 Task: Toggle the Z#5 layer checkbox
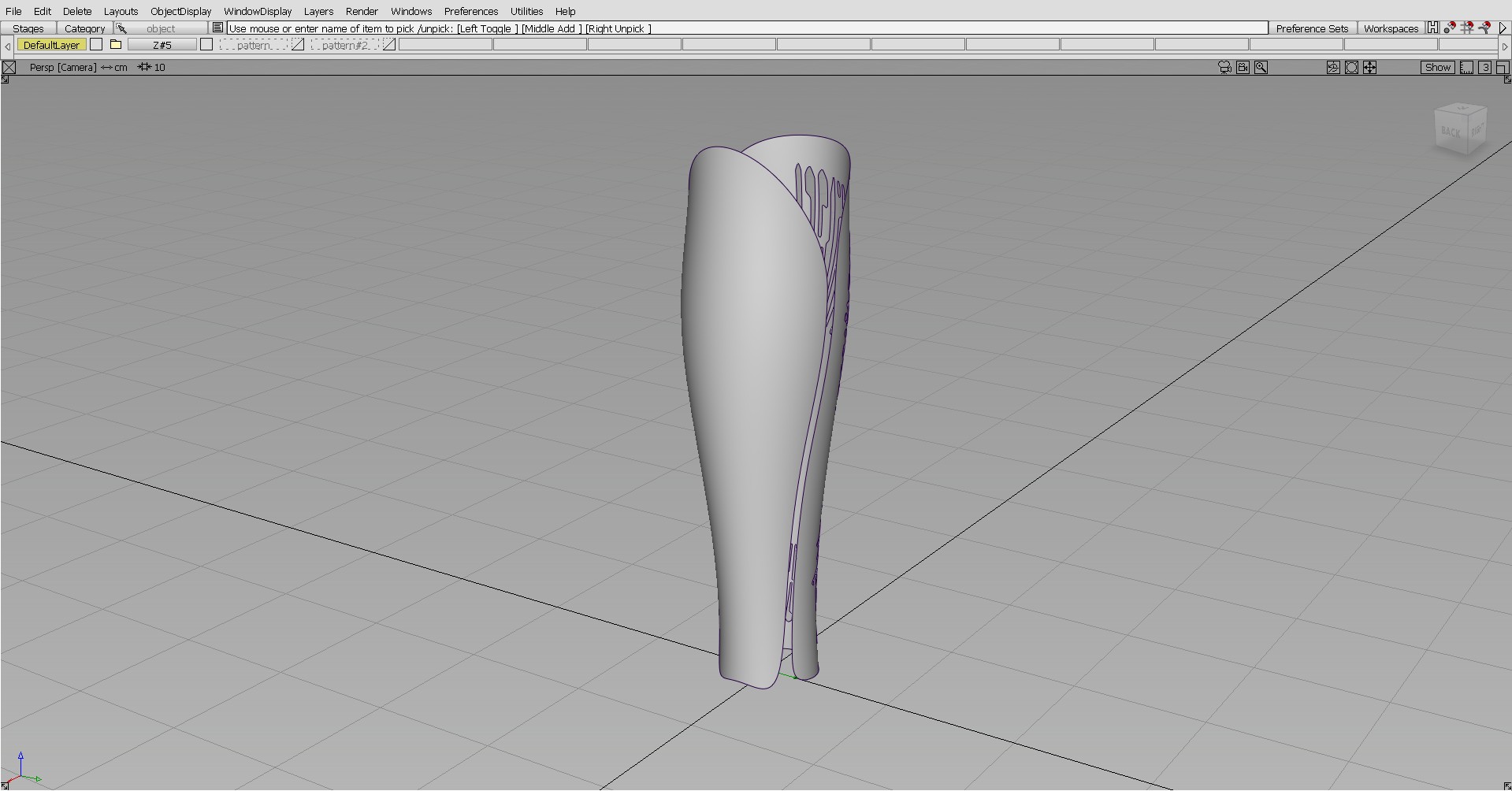tap(206, 45)
